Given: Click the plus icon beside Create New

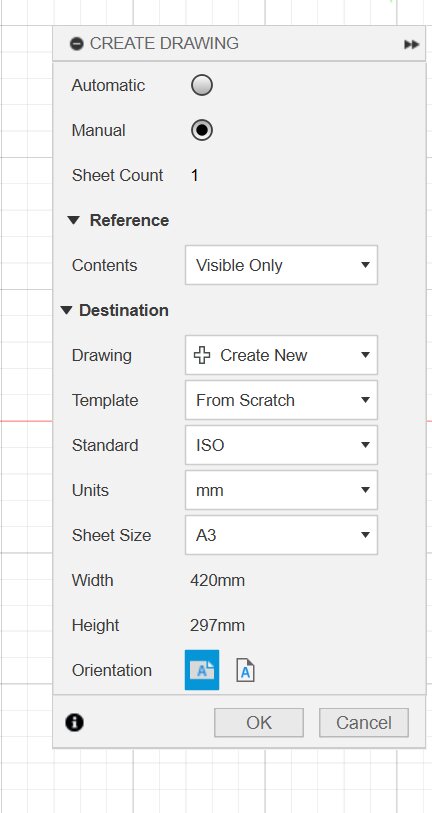Looking at the screenshot, I should click(202, 355).
